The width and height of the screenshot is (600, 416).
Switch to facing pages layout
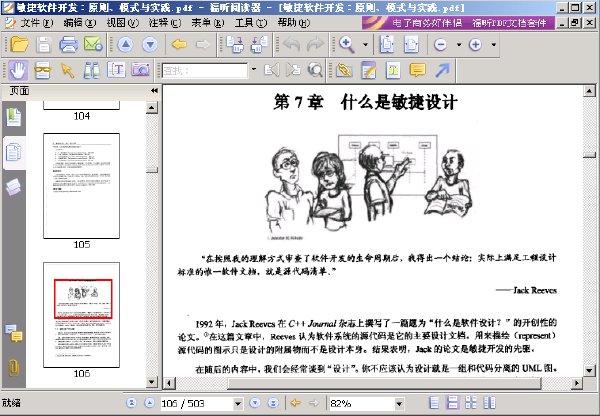click(471, 403)
